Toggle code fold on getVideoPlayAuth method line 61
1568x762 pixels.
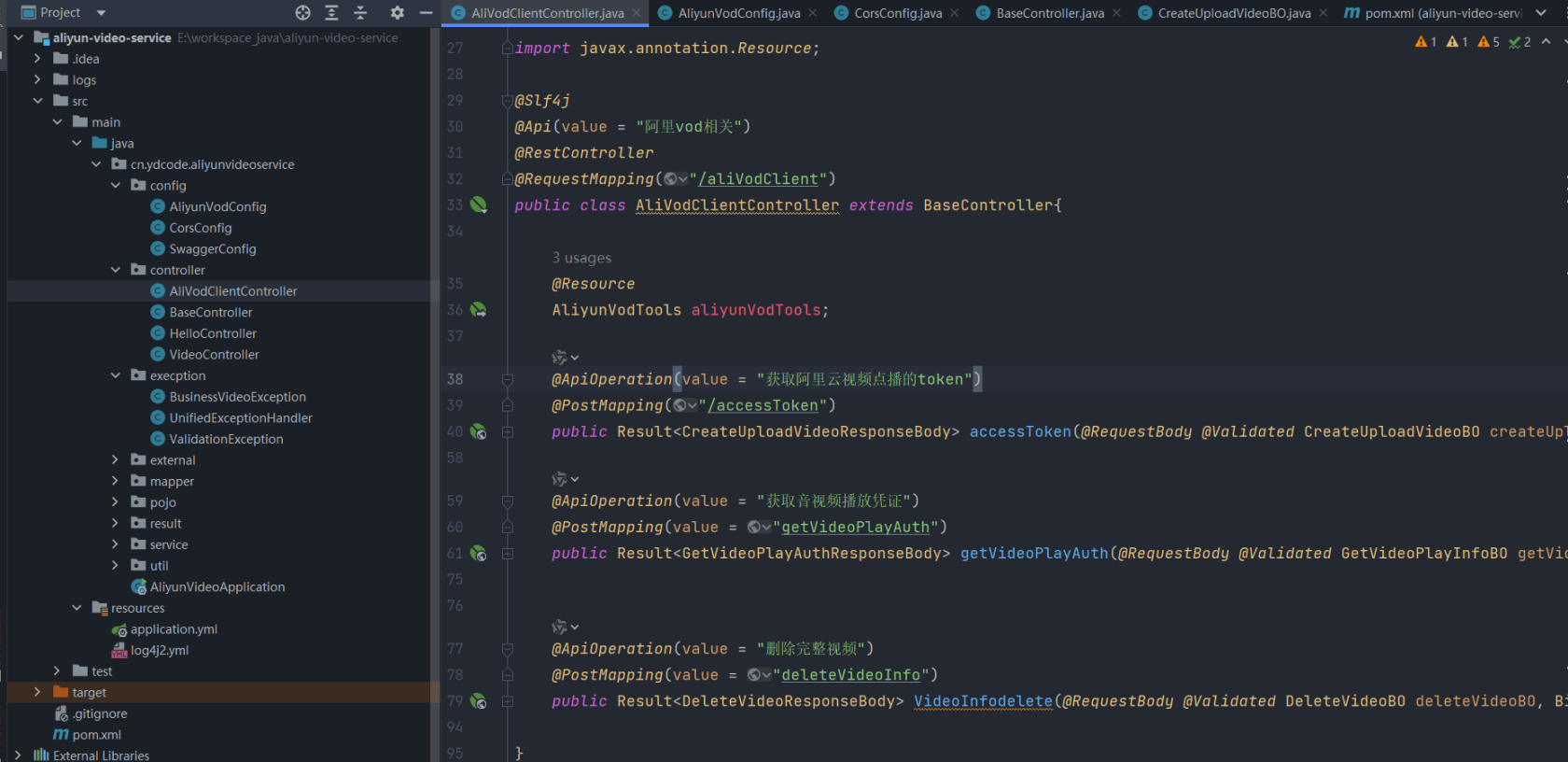click(508, 554)
